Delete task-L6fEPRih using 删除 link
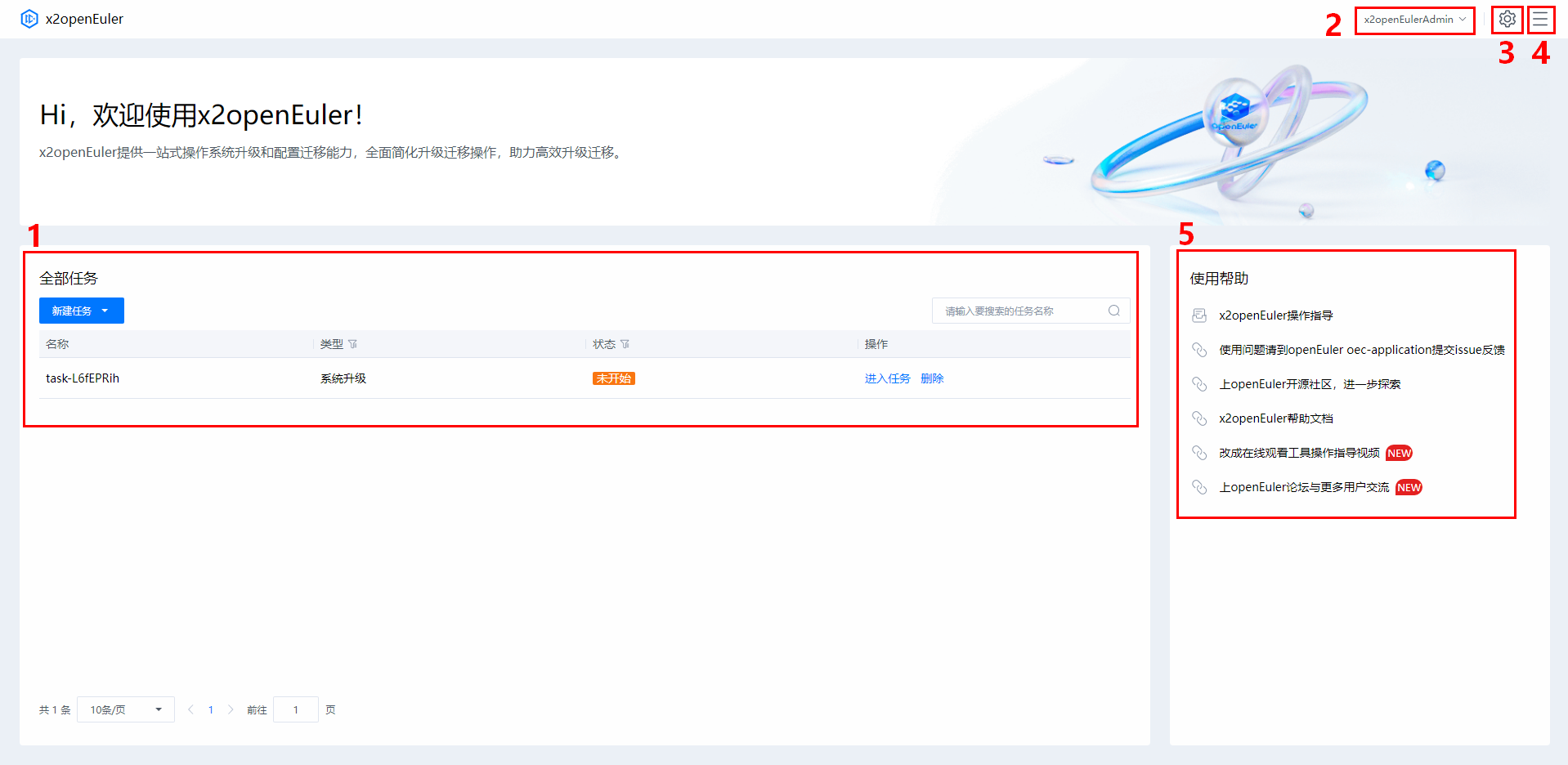The width and height of the screenshot is (1568, 765). [932, 378]
